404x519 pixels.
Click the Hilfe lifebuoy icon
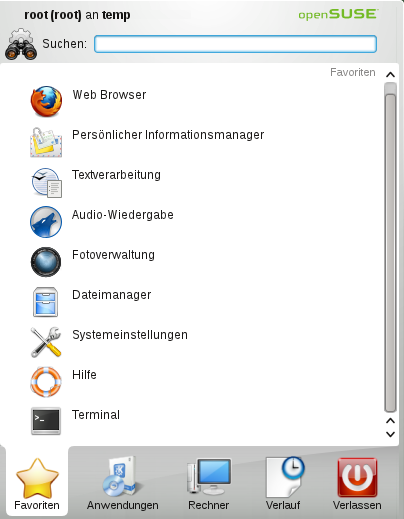[x=46, y=382]
